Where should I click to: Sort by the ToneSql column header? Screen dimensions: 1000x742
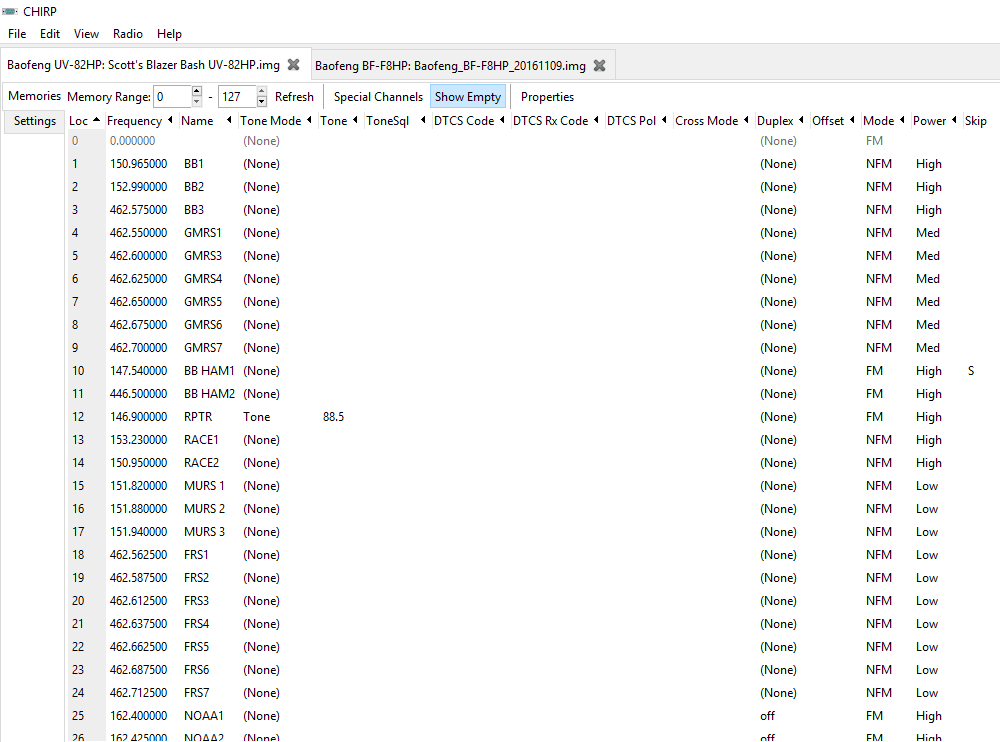tap(396, 121)
